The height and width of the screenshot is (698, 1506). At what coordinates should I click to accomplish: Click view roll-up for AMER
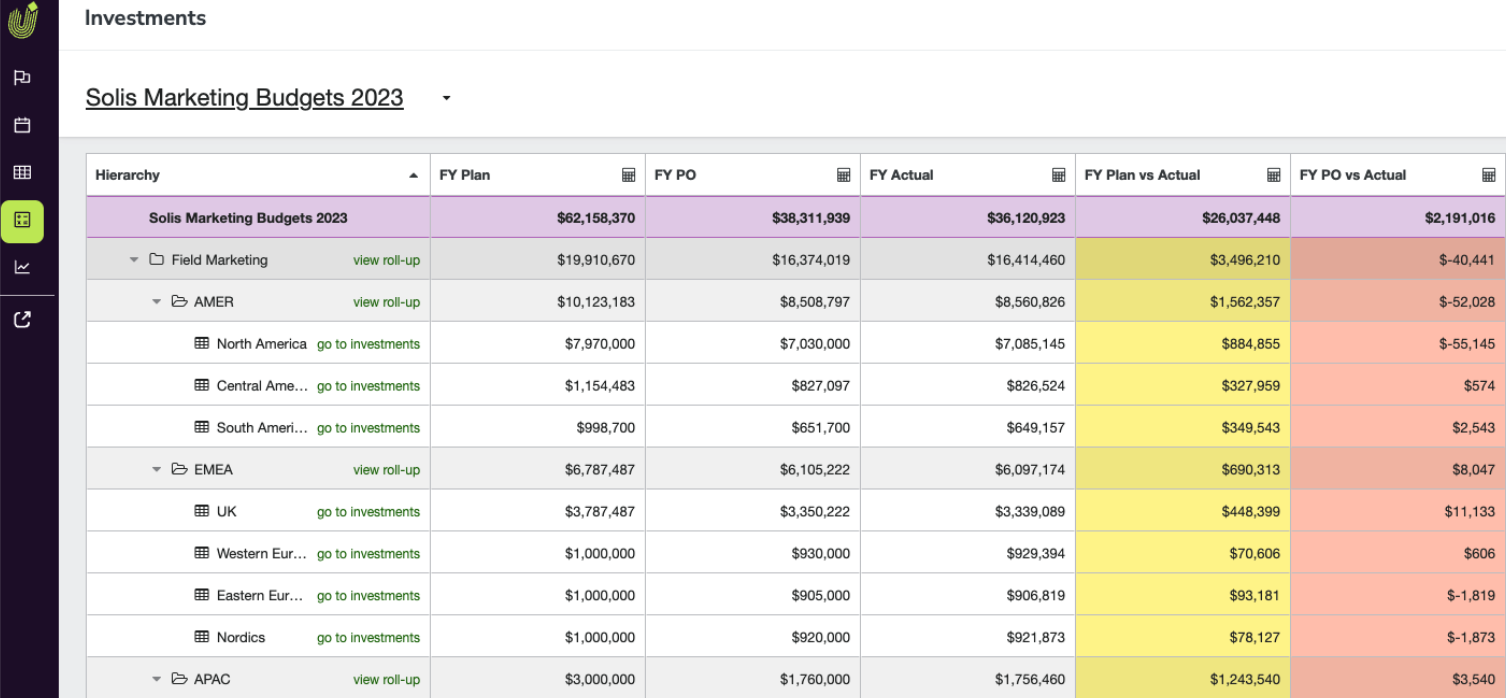click(x=386, y=302)
